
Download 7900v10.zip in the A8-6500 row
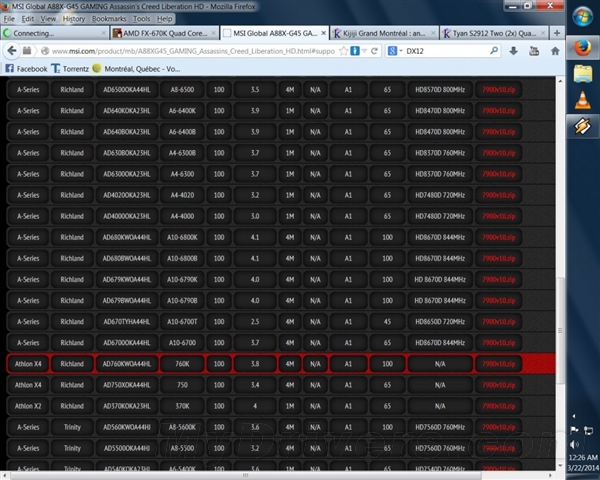[498, 90]
